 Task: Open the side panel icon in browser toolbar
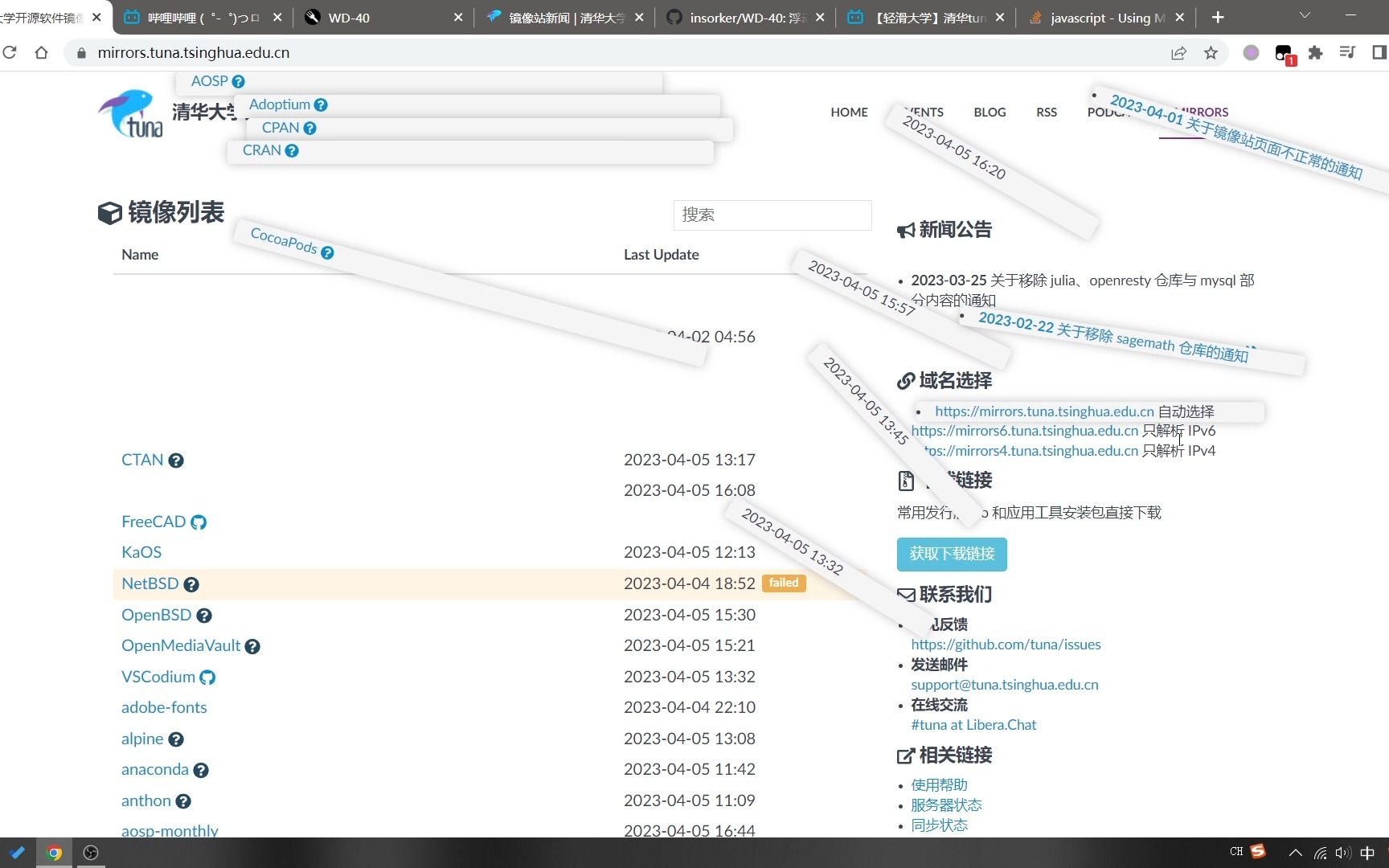1379,53
